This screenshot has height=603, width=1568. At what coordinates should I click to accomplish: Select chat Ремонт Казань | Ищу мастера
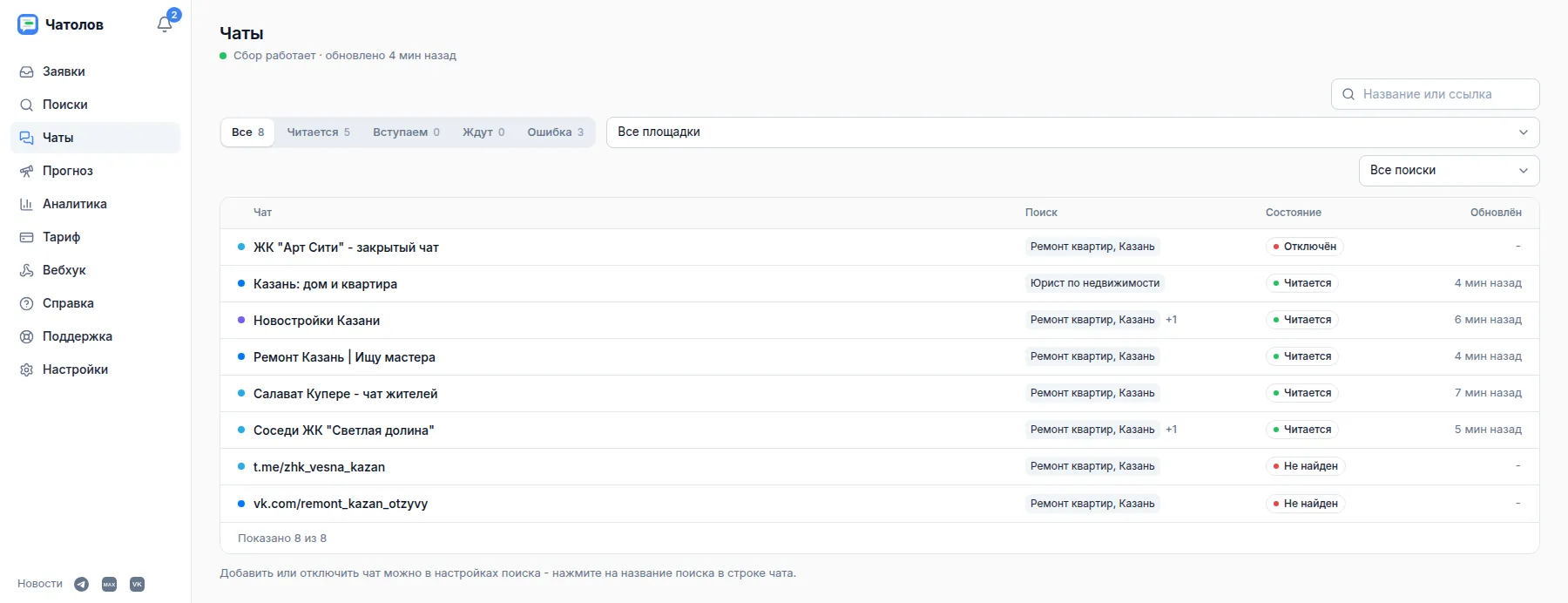[x=344, y=357]
